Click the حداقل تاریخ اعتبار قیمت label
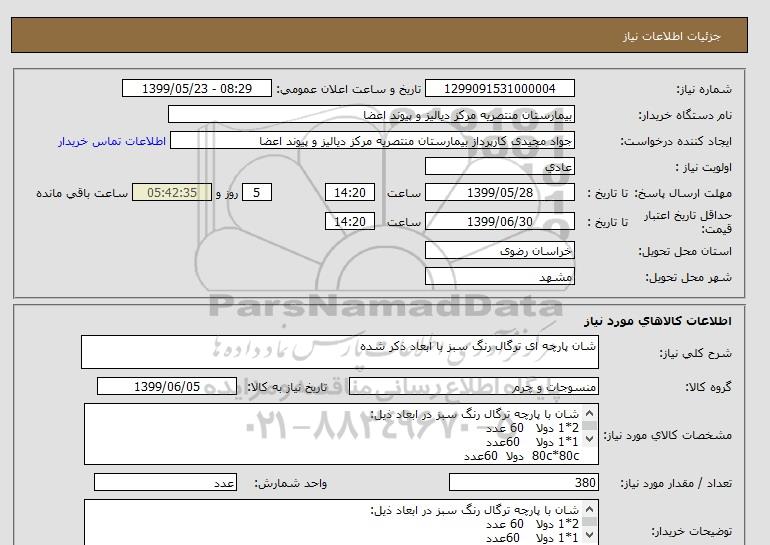The height and width of the screenshot is (545, 770). (x=688, y=222)
